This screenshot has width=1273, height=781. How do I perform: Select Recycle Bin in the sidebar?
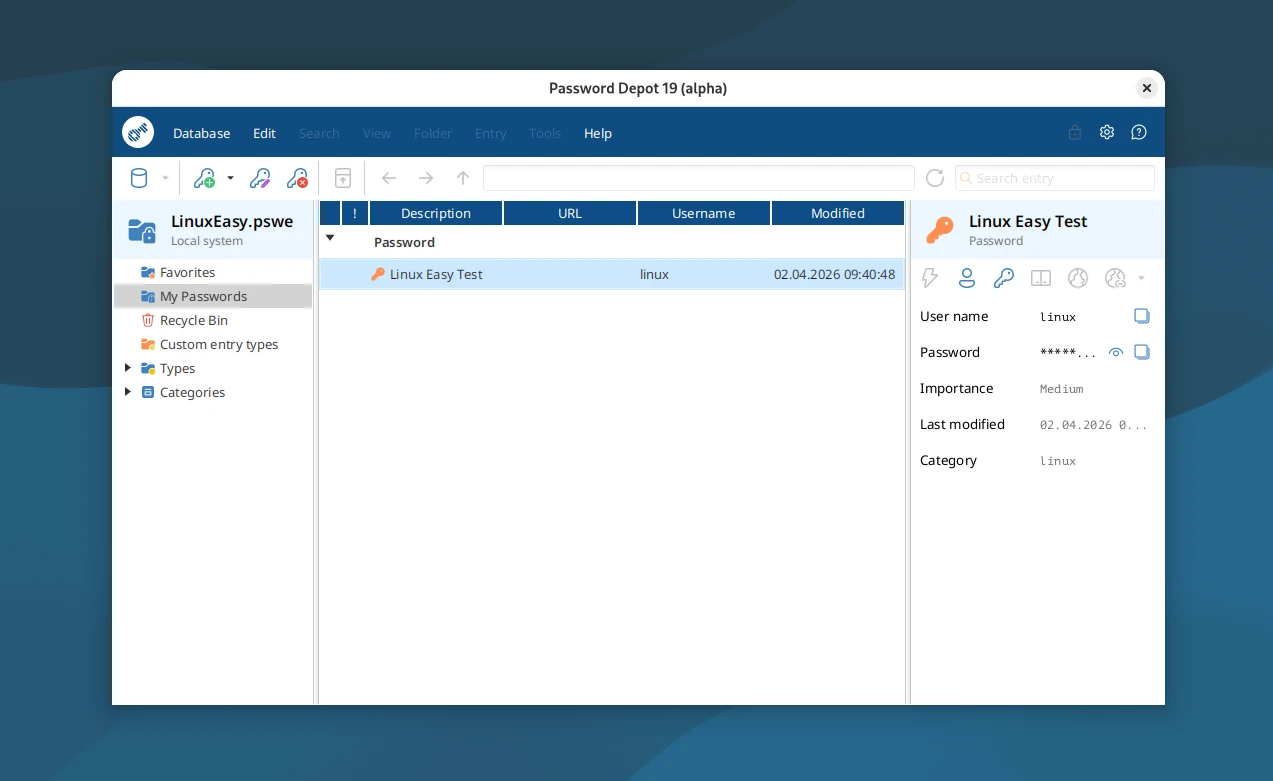[194, 320]
